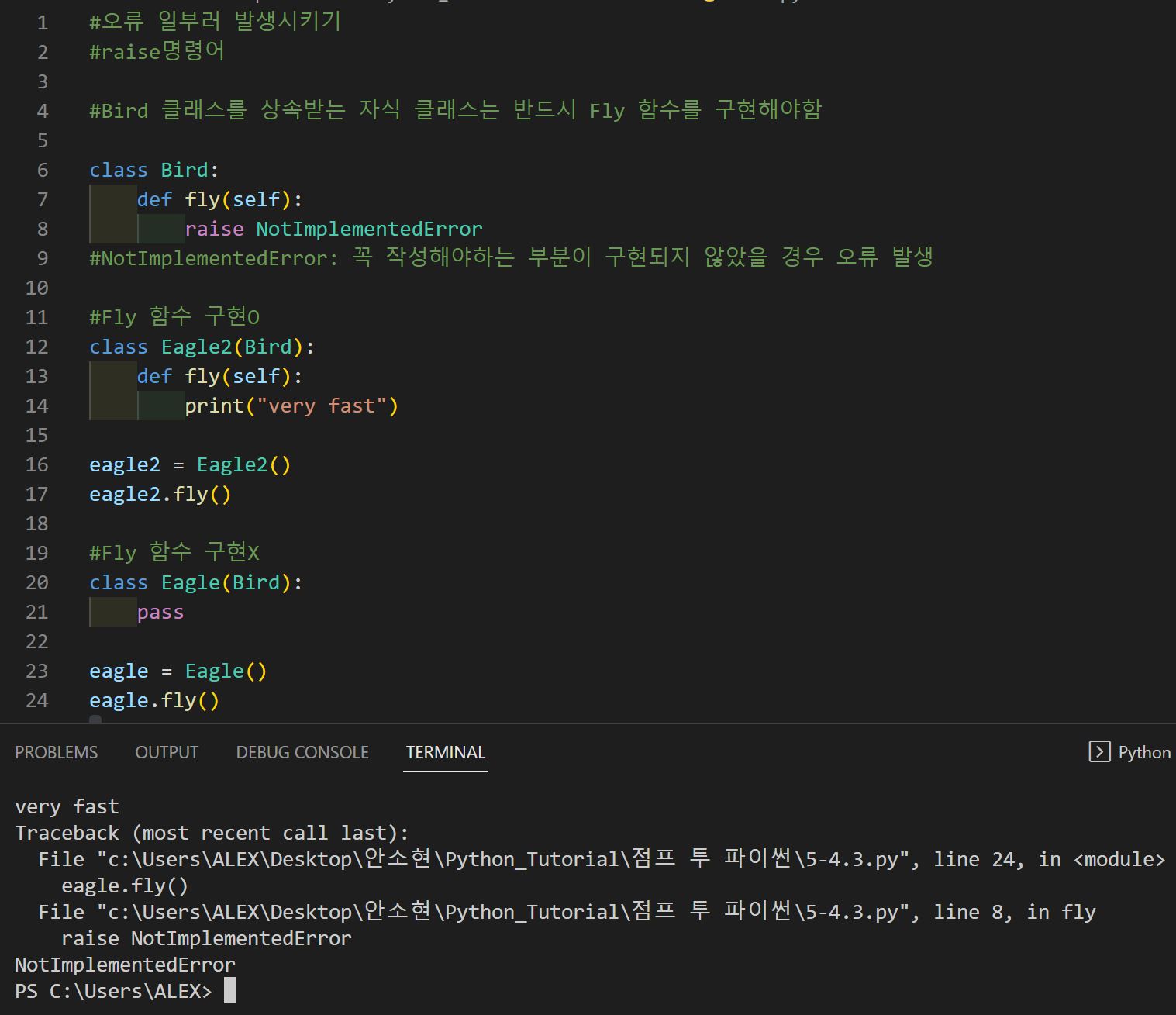Click traceback file link mentioning line 8

567,912
